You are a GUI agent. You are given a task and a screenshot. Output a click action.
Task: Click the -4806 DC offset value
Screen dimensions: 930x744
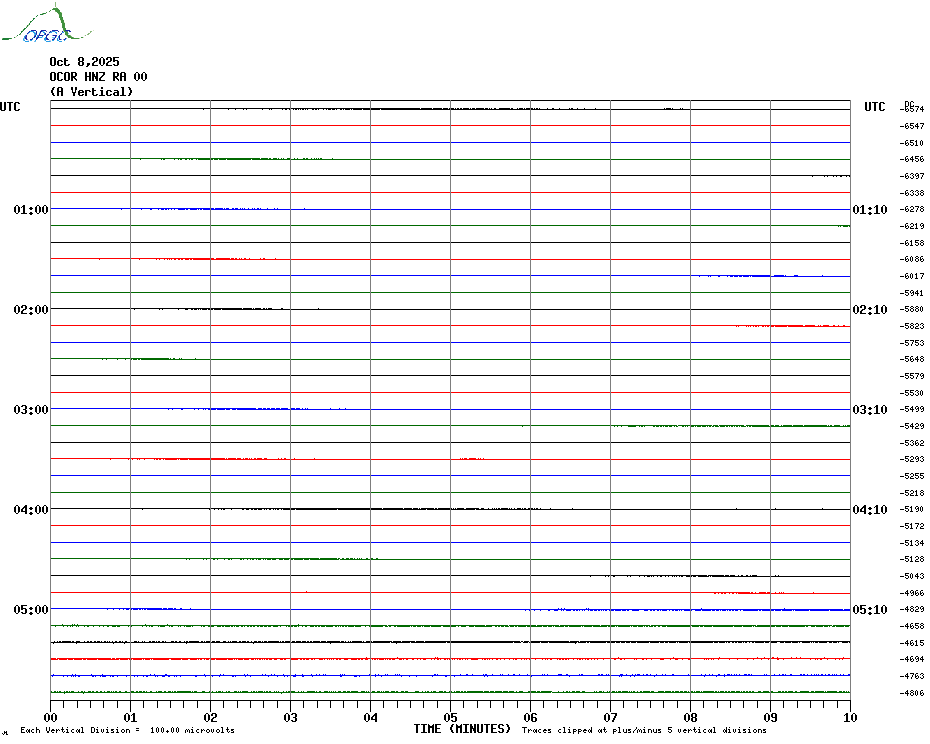(912, 693)
